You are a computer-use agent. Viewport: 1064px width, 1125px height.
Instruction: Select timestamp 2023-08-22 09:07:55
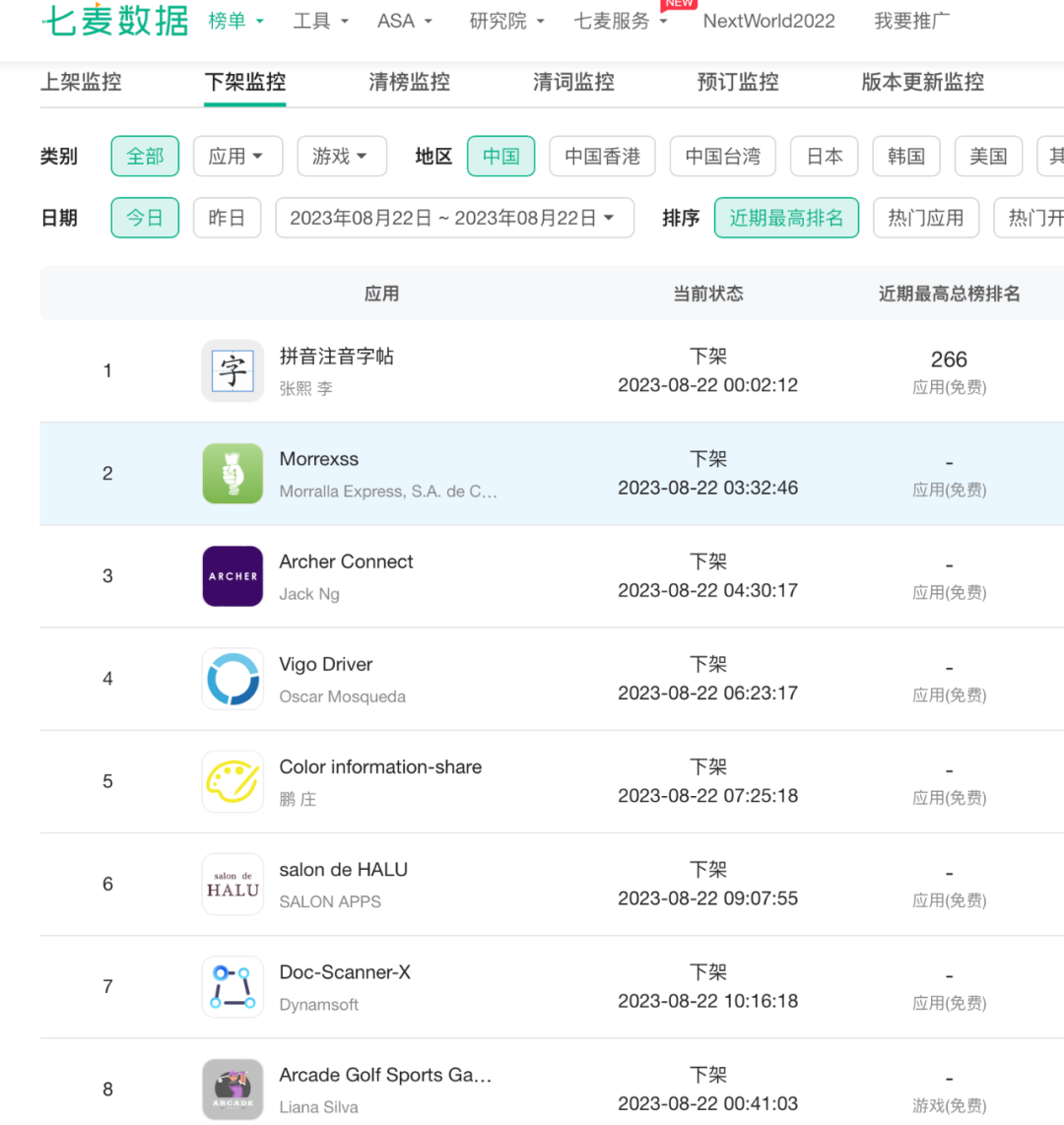[707, 898]
